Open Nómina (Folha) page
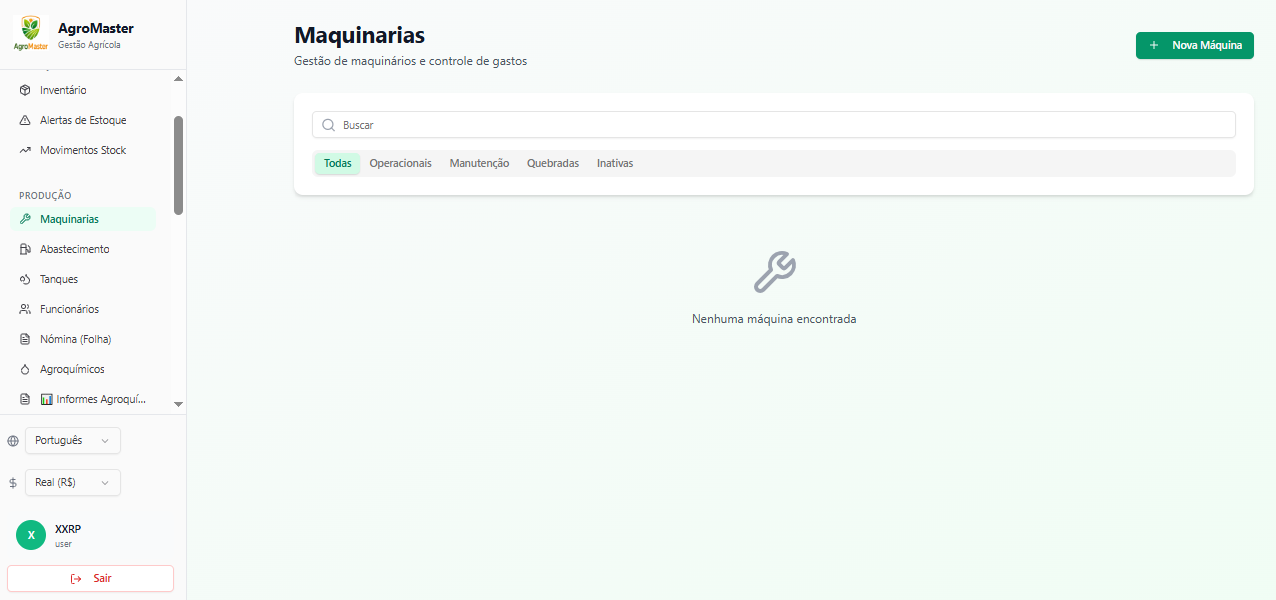 tap(83, 339)
